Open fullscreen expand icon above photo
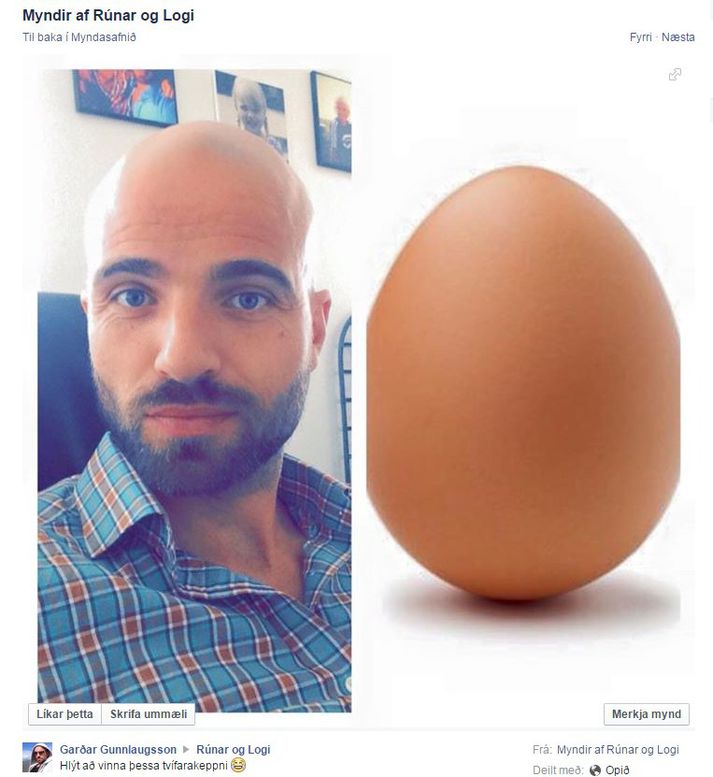Viewport: 713px width, 777px height. tap(674, 74)
